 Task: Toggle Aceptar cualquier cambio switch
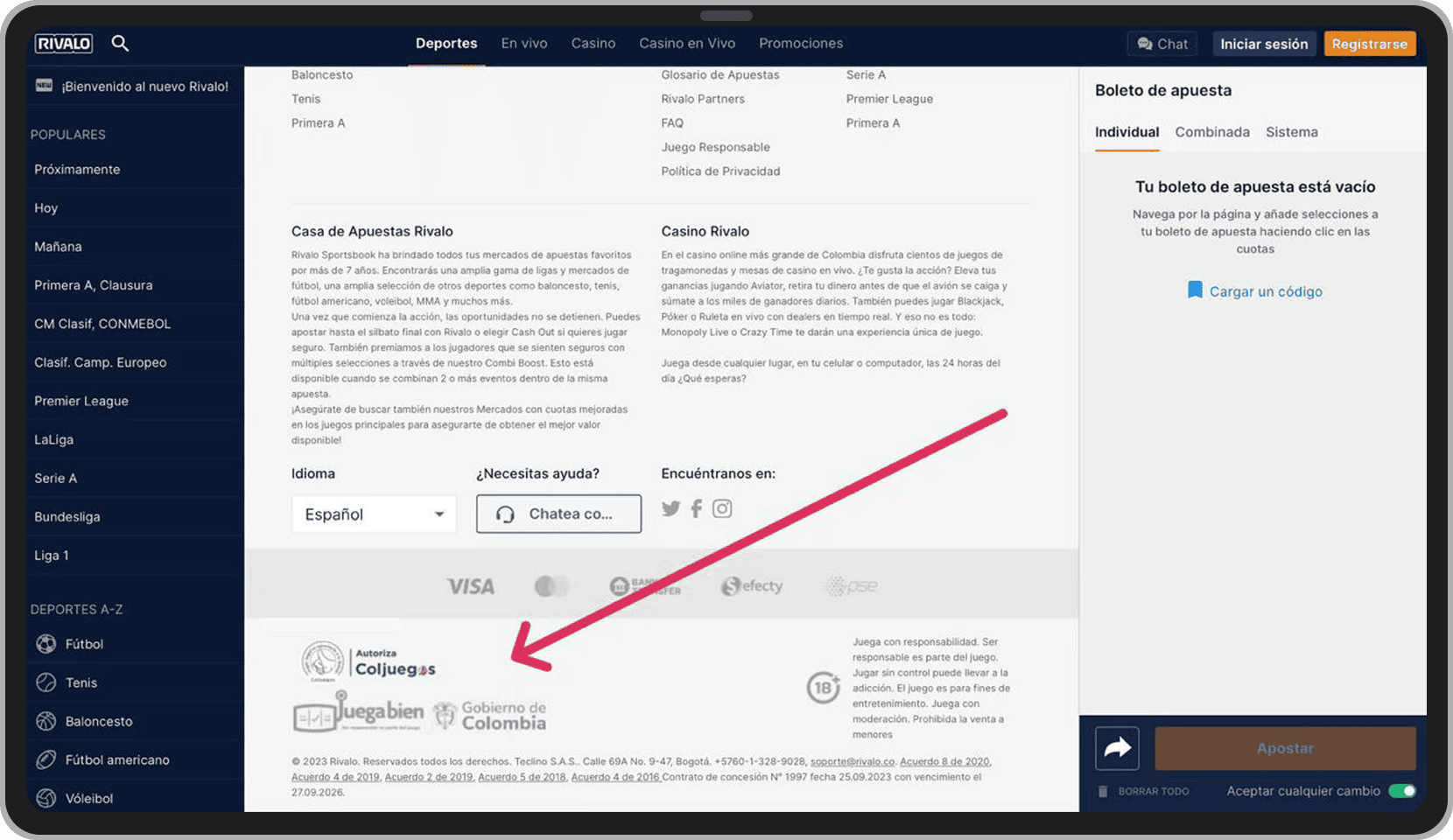[x=1402, y=791]
